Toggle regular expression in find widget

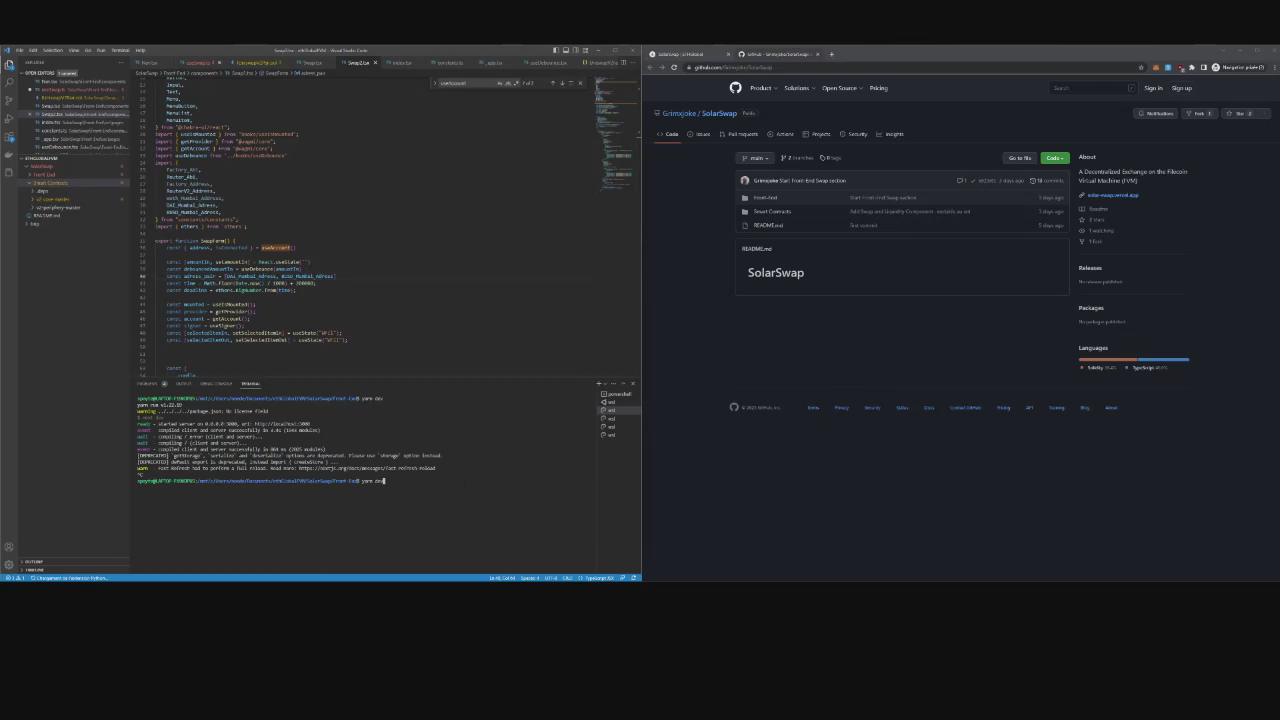pyautogui.click(x=515, y=83)
